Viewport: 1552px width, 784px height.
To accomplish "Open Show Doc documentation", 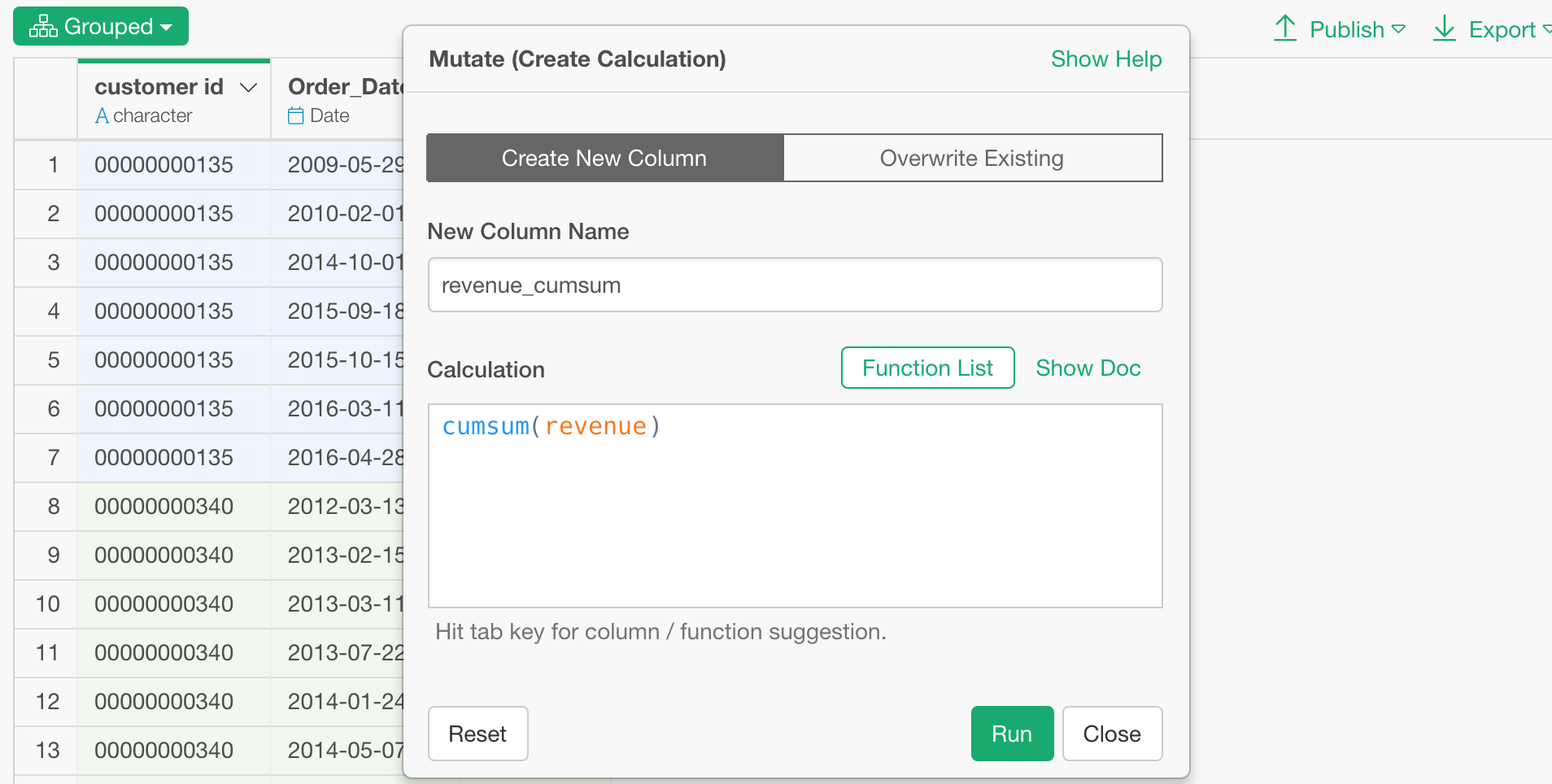I will pyautogui.click(x=1088, y=368).
